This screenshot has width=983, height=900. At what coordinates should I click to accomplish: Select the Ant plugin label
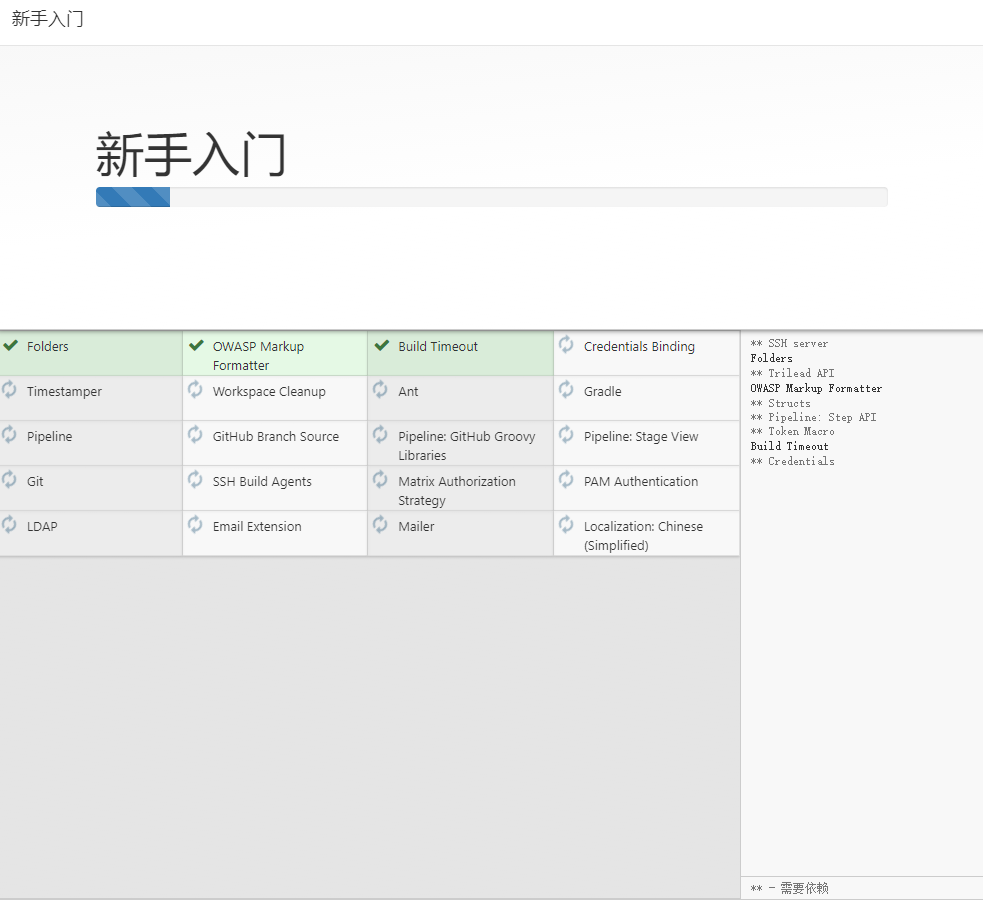(x=408, y=392)
